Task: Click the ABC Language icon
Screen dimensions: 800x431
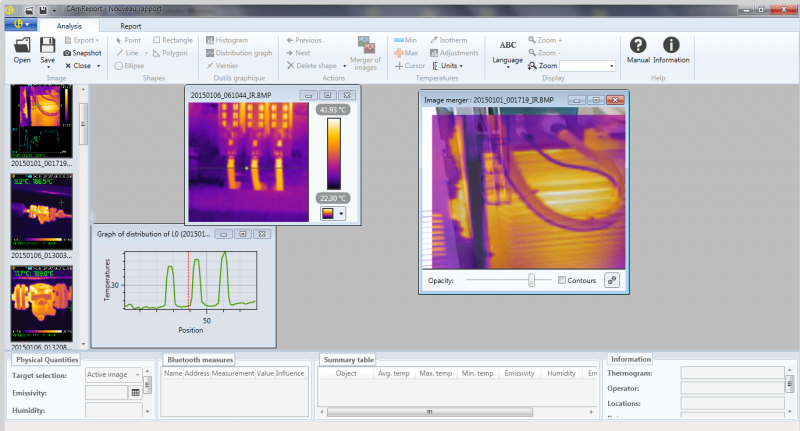Action: pyautogui.click(x=508, y=45)
